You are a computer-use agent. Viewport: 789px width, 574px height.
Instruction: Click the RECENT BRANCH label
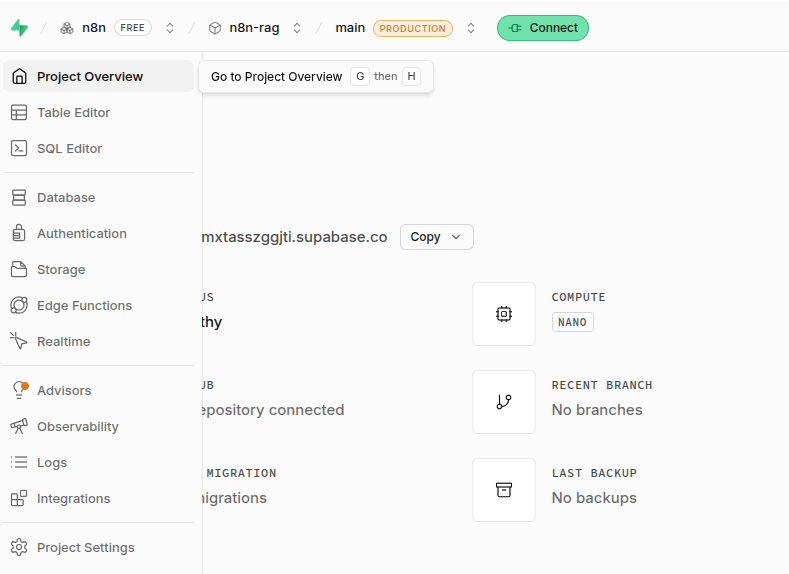point(602,385)
